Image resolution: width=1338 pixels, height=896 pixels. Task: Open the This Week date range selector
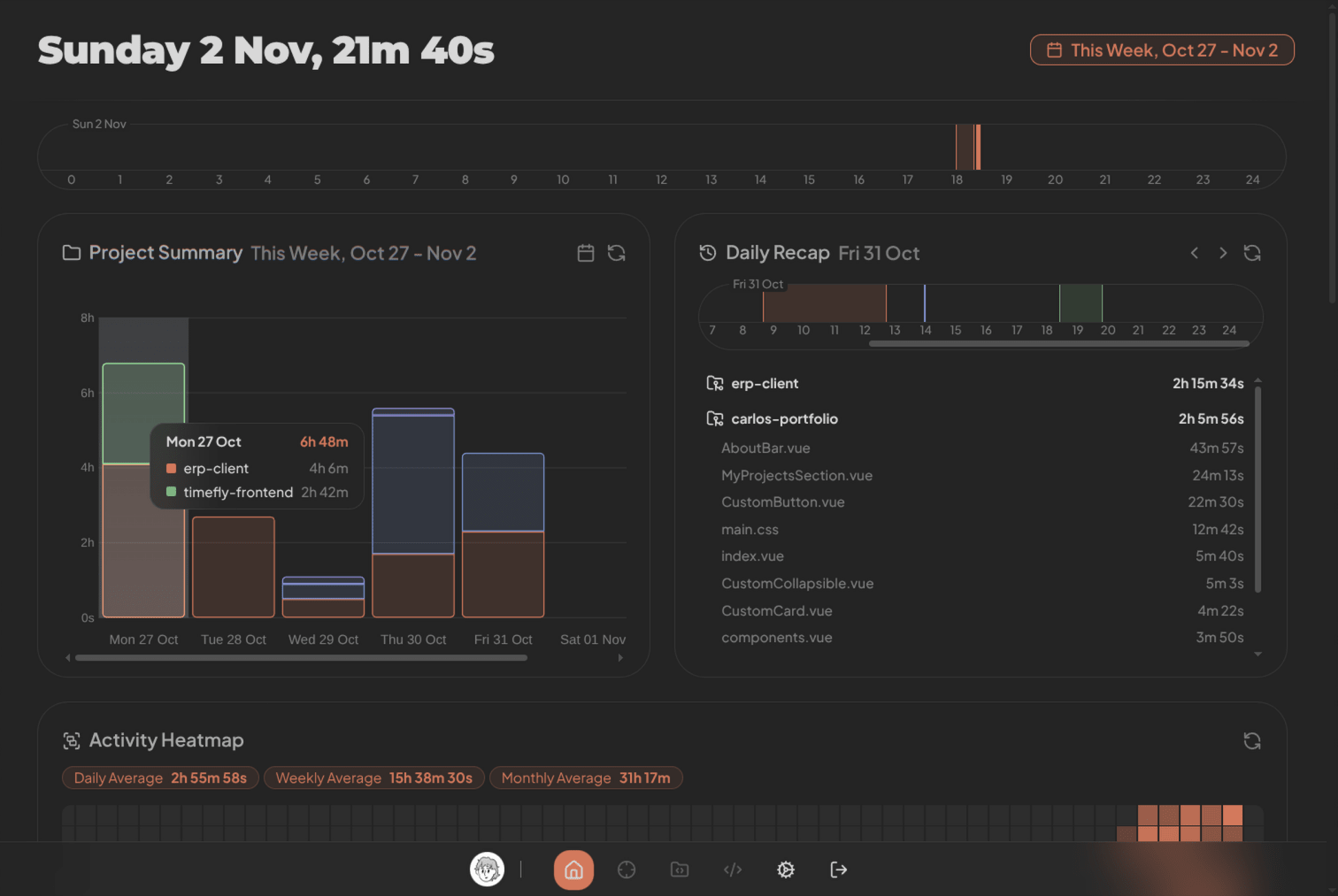1162,50
